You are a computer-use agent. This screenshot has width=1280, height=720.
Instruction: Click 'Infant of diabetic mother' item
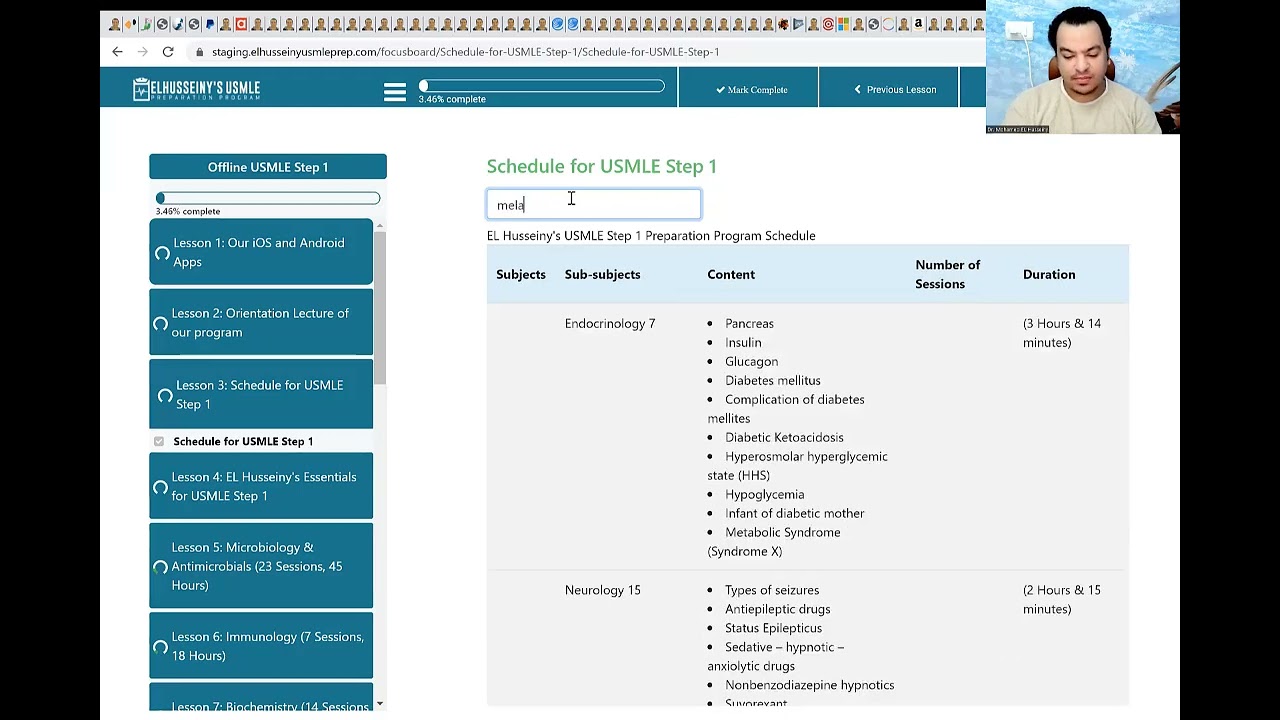point(795,513)
